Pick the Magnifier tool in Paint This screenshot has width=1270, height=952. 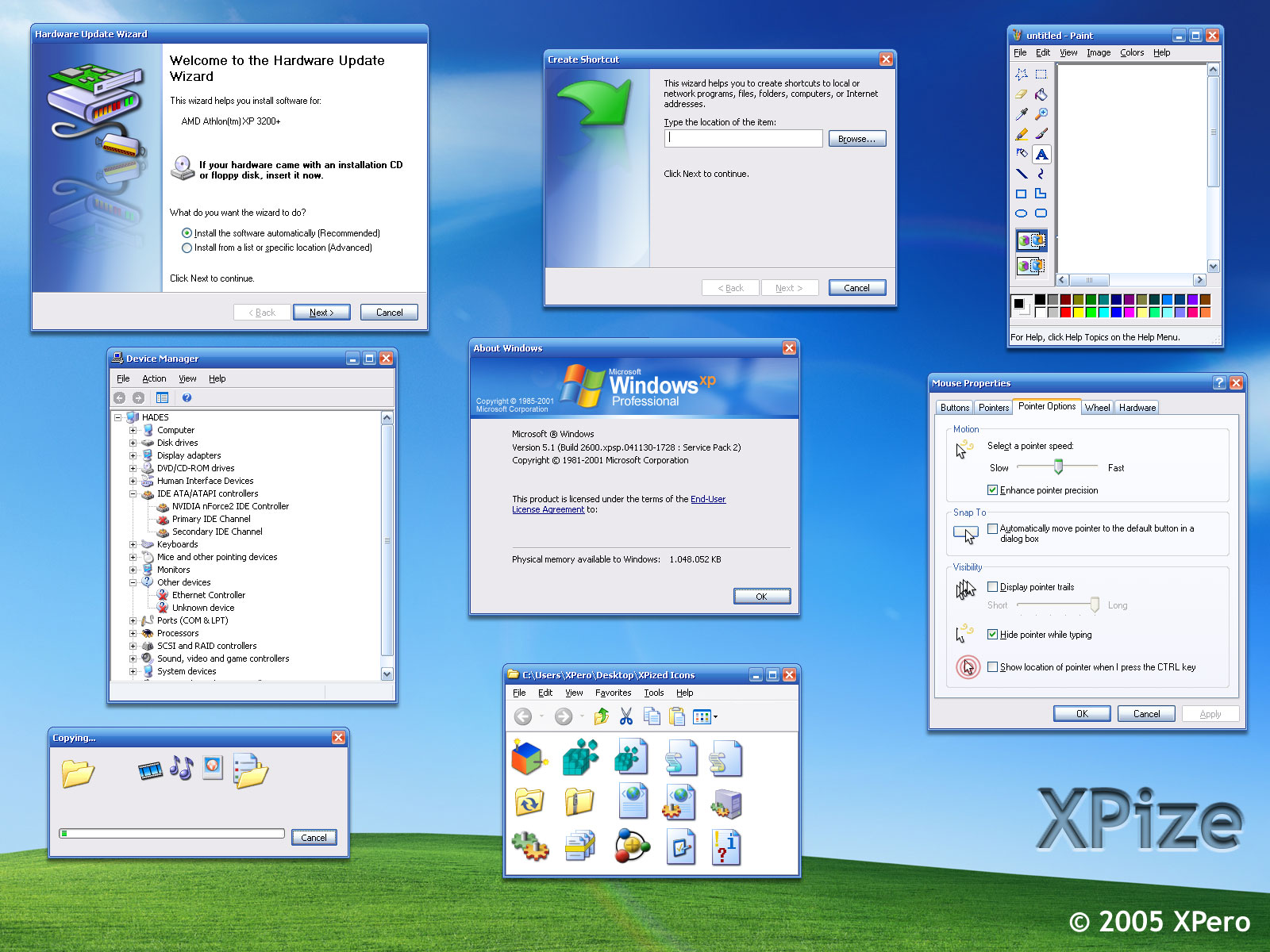(1041, 114)
